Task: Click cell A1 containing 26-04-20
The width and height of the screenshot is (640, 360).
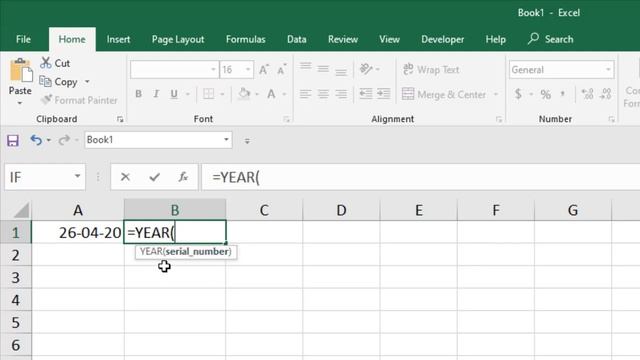Action: (x=78, y=232)
